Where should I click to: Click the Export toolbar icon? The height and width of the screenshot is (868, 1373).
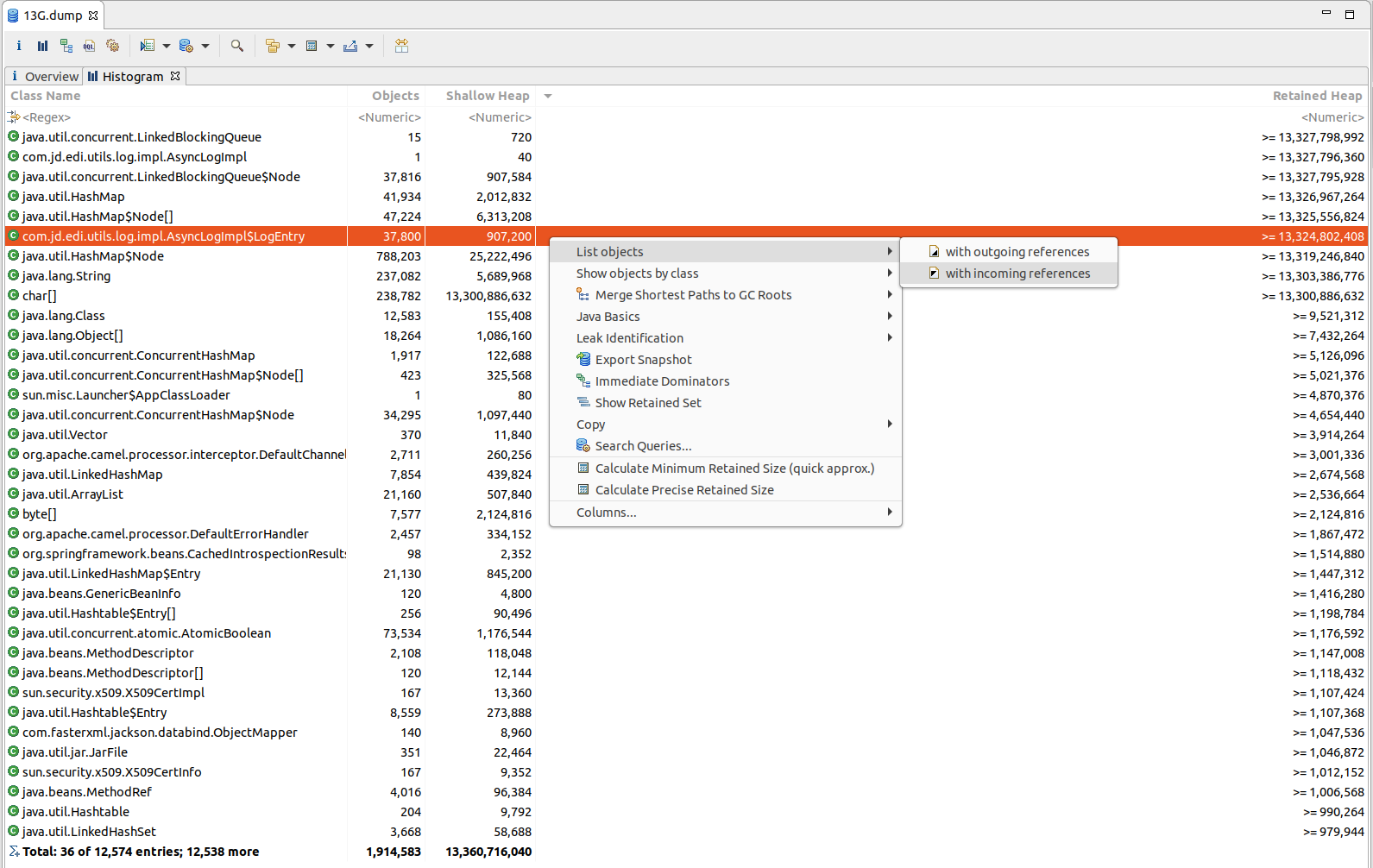350,46
